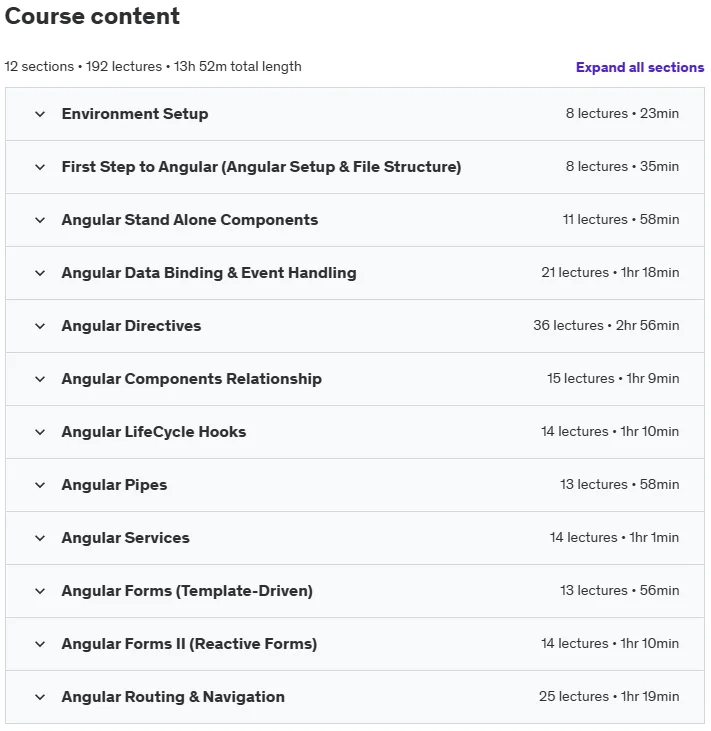The height and width of the screenshot is (731, 711).
Task: Select the Angular Services section heading
Action: [125, 538]
